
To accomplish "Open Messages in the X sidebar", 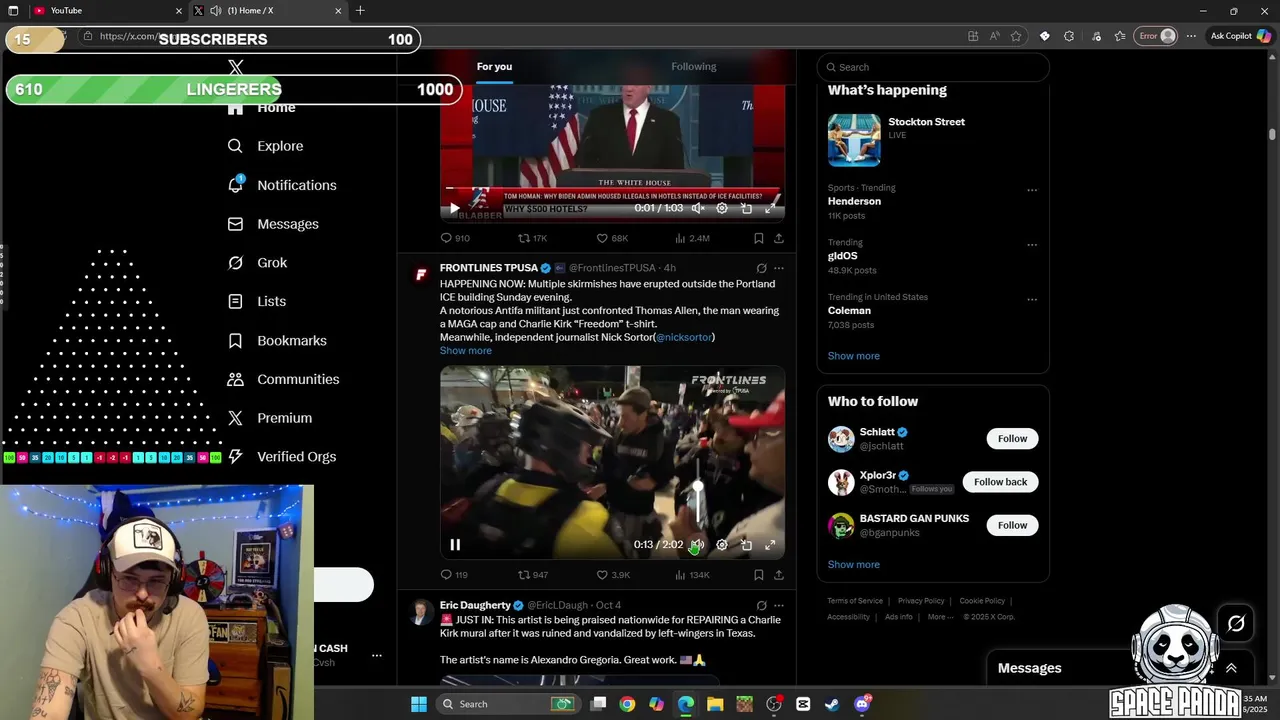I will [273, 224].
